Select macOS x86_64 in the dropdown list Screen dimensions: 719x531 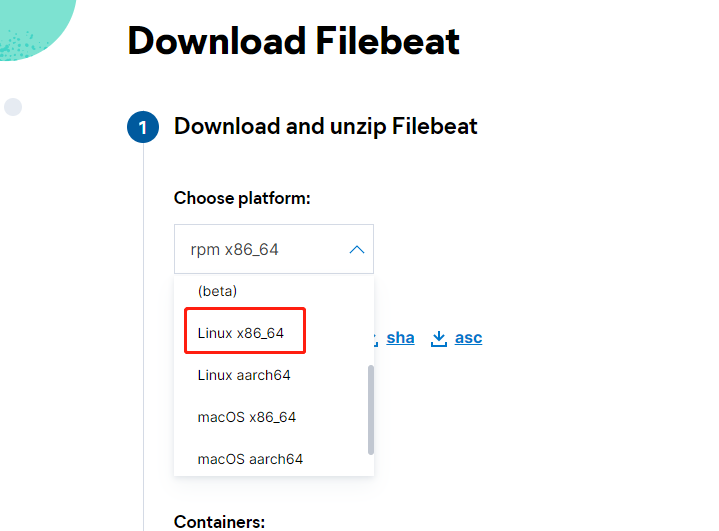click(x=247, y=417)
